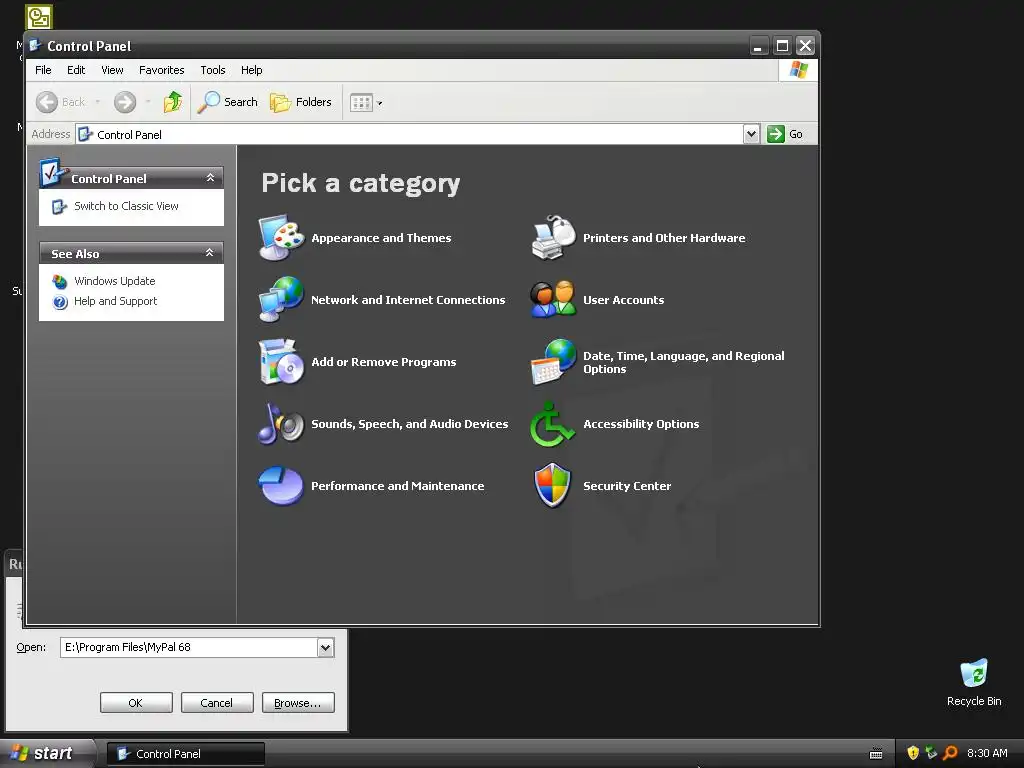Click the Windows Update icon in See Also

(60, 281)
